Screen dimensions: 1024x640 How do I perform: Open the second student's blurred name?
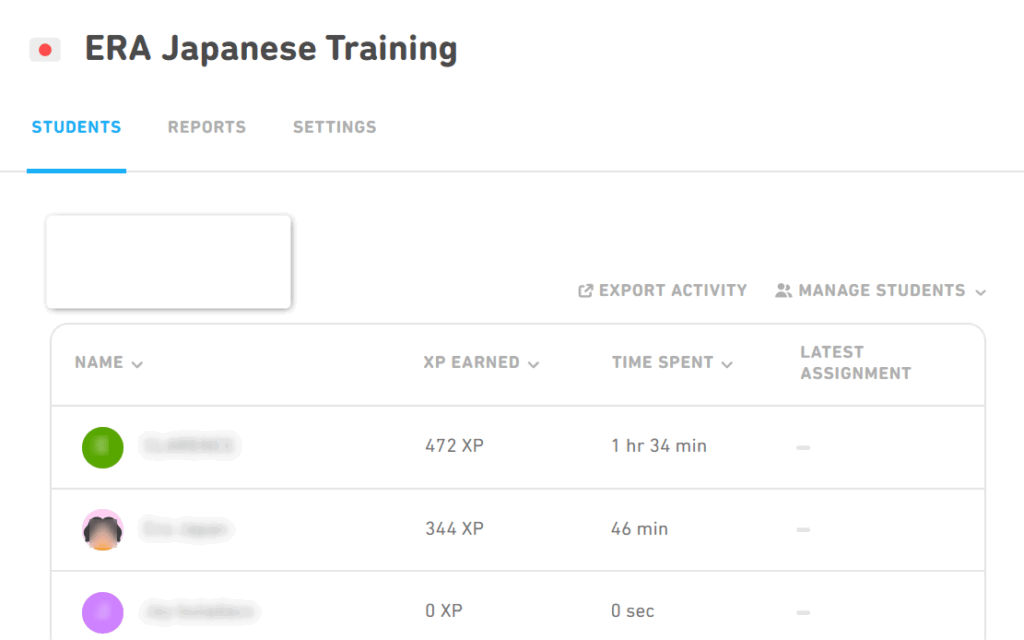point(187,529)
